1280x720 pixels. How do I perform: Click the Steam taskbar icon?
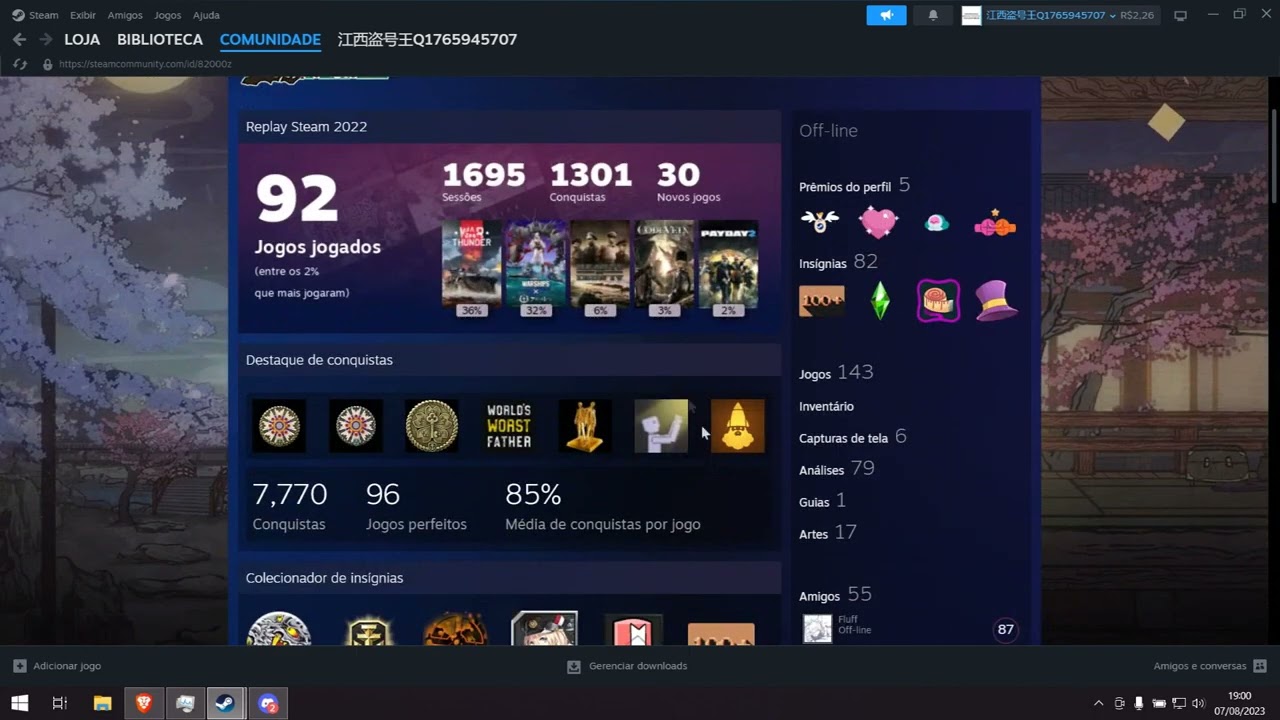click(226, 703)
